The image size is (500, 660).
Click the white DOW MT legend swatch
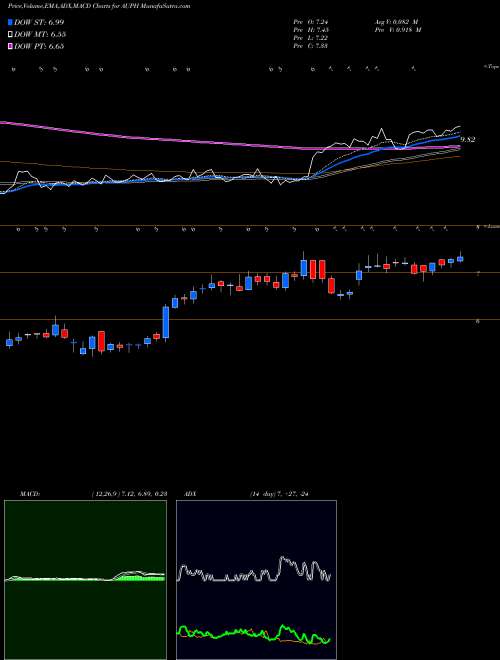11,35
